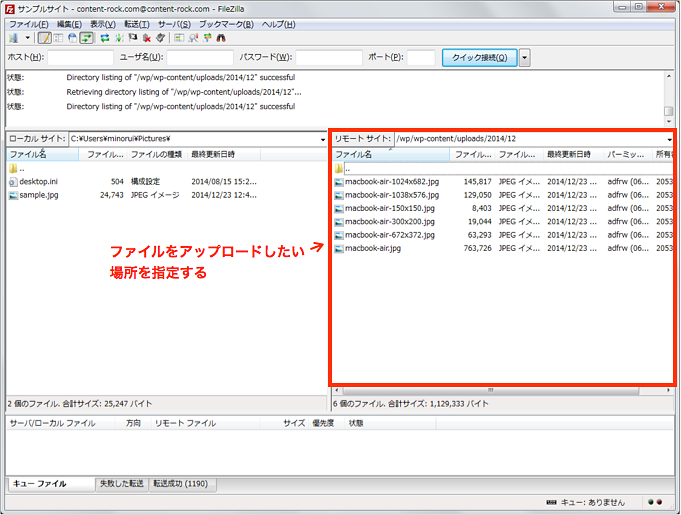Viewport: 681px width, 515px height.
Task: Click the colored-list toolbar icon
Action: (x=179, y=38)
